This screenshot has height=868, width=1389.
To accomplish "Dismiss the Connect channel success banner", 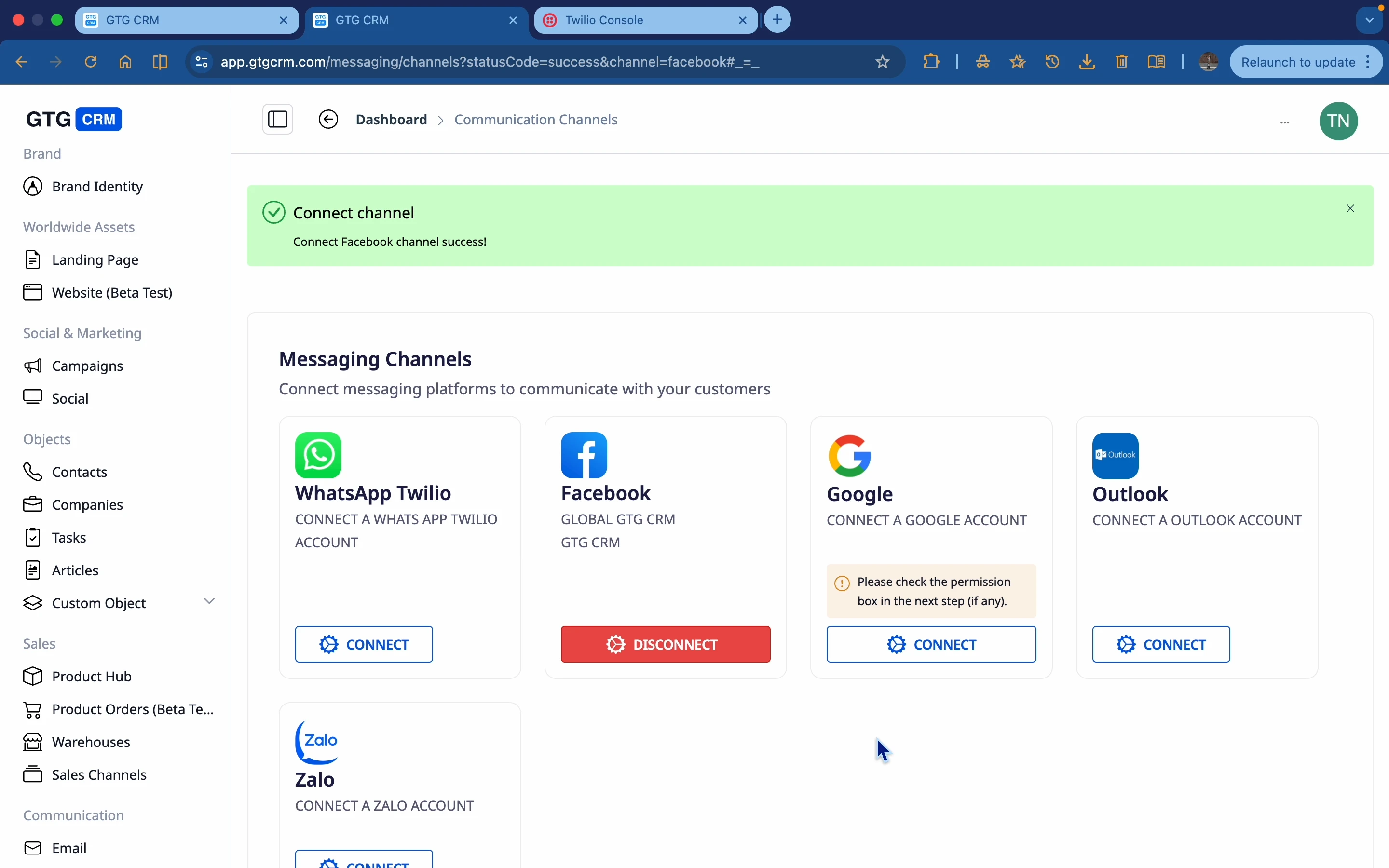I will pyautogui.click(x=1349, y=208).
